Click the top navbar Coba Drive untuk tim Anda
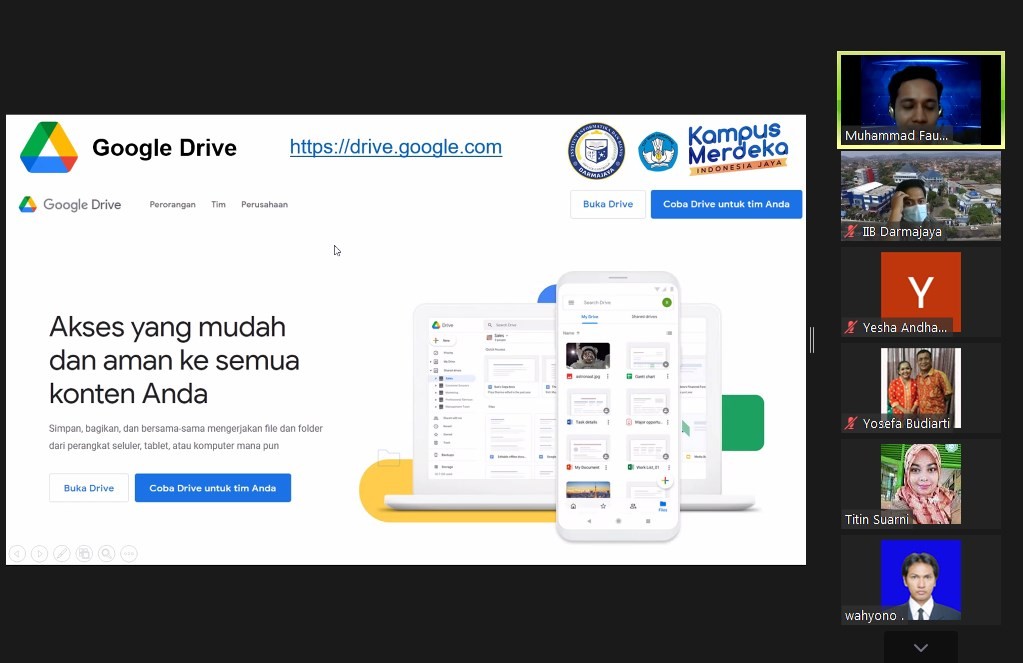The image size is (1023, 663). (726, 204)
